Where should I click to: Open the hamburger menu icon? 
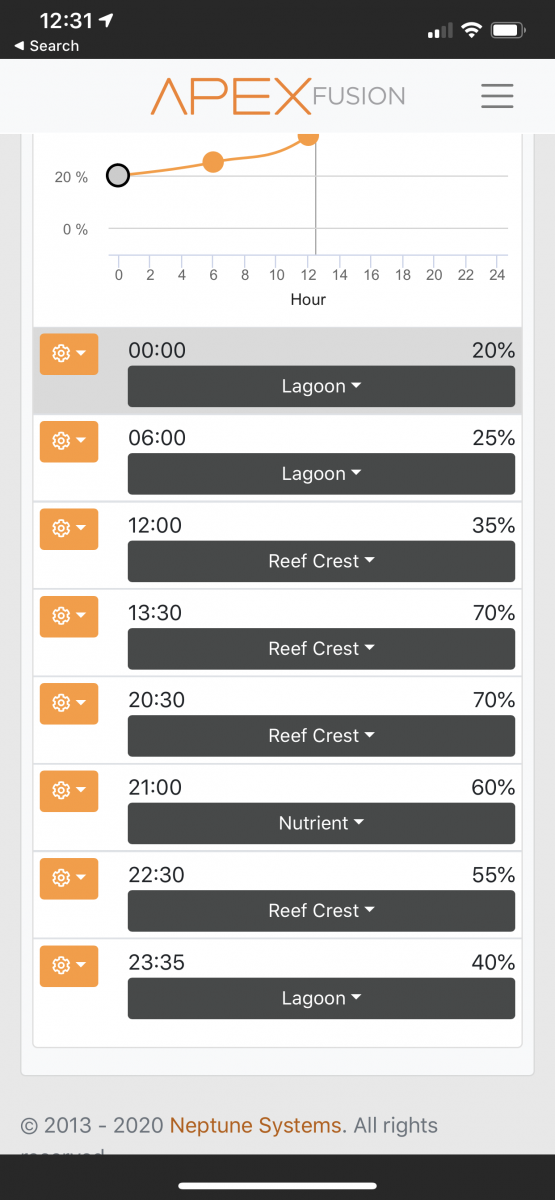tap(497, 96)
